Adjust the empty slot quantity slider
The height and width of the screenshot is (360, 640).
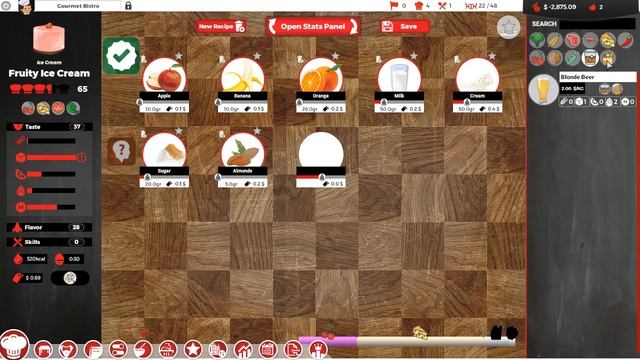(x=321, y=177)
